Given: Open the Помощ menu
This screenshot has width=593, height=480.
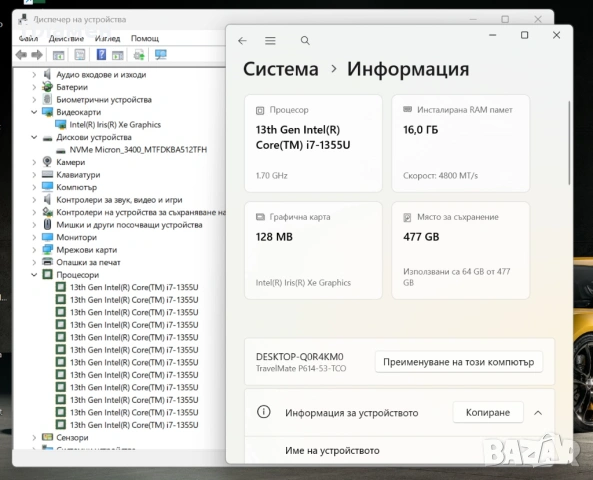Looking at the screenshot, I should (x=145, y=39).
